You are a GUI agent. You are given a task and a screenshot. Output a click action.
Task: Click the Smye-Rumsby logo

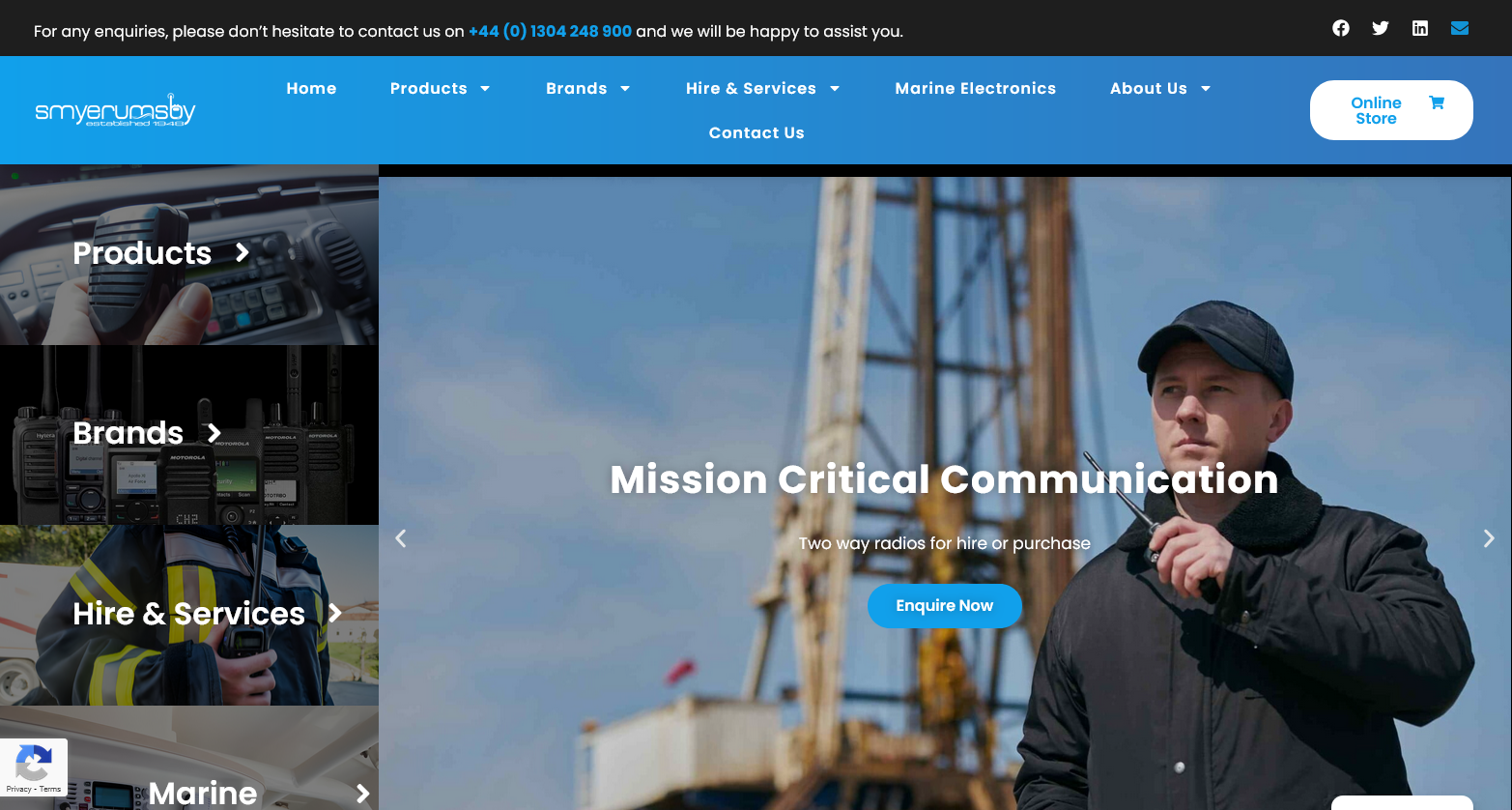pos(115,110)
